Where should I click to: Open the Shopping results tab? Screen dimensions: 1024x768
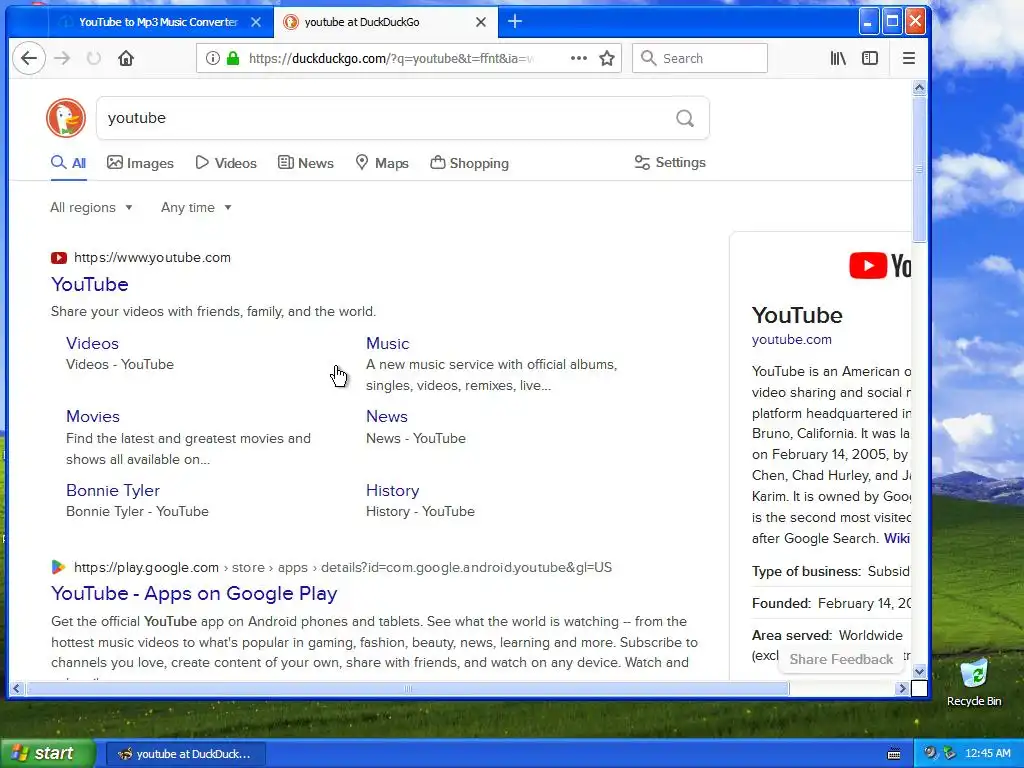[x=470, y=163]
